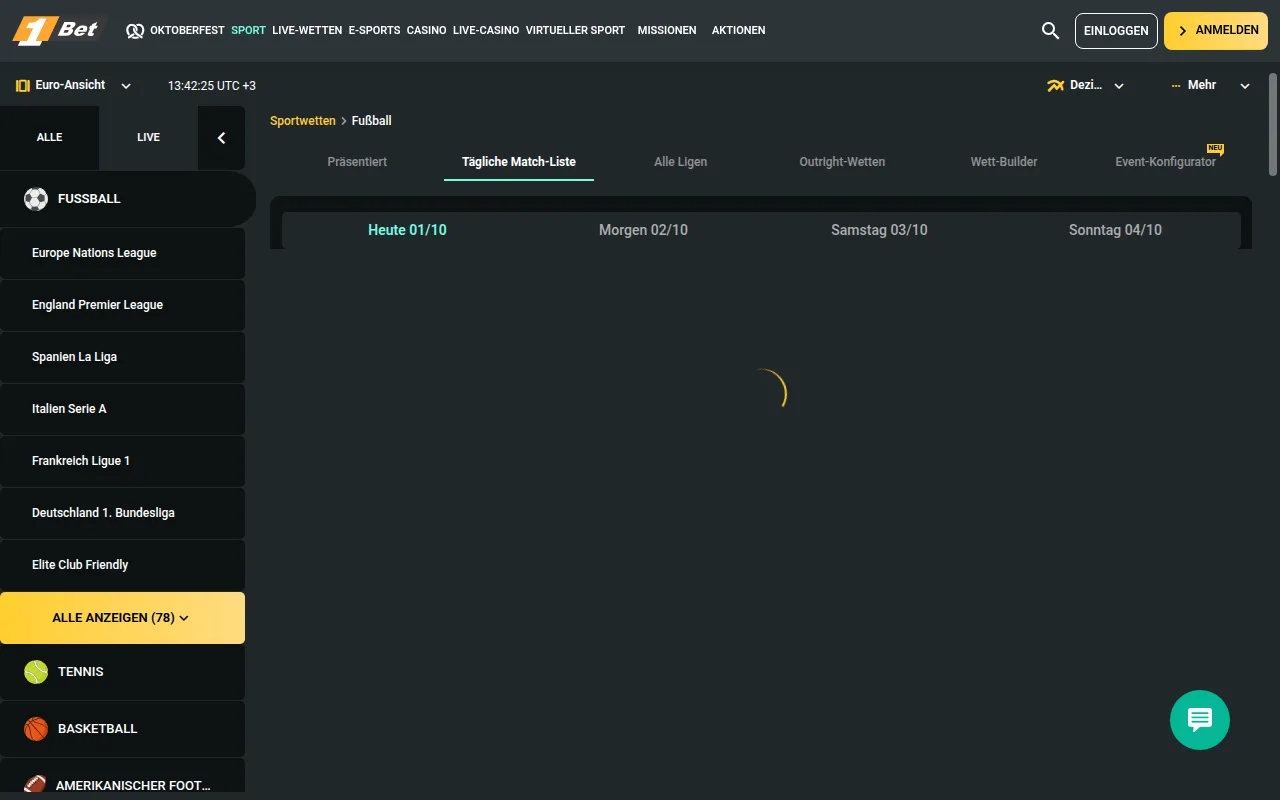The width and height of the screenshot is (1280, 800).
Task: Click the odds format icon beside Dezi...
Action: click(1055, 86)
